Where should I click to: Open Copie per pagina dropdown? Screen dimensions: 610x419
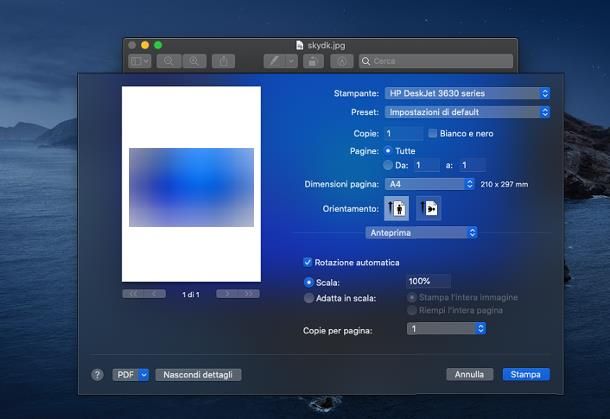(446, 328)
